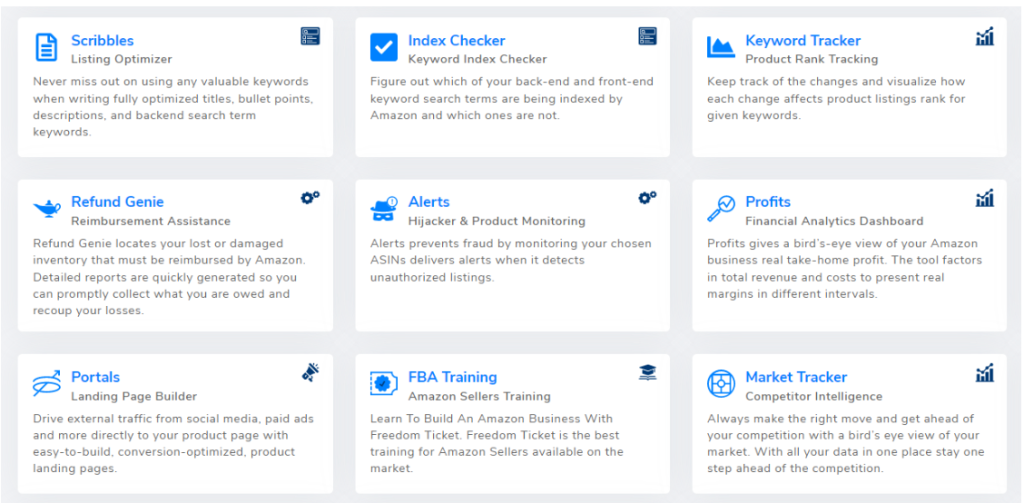The height and width of the screenshot is (503, 1024).
Task: Click the bar chart badge on Profits card
Action: [985, 198]
